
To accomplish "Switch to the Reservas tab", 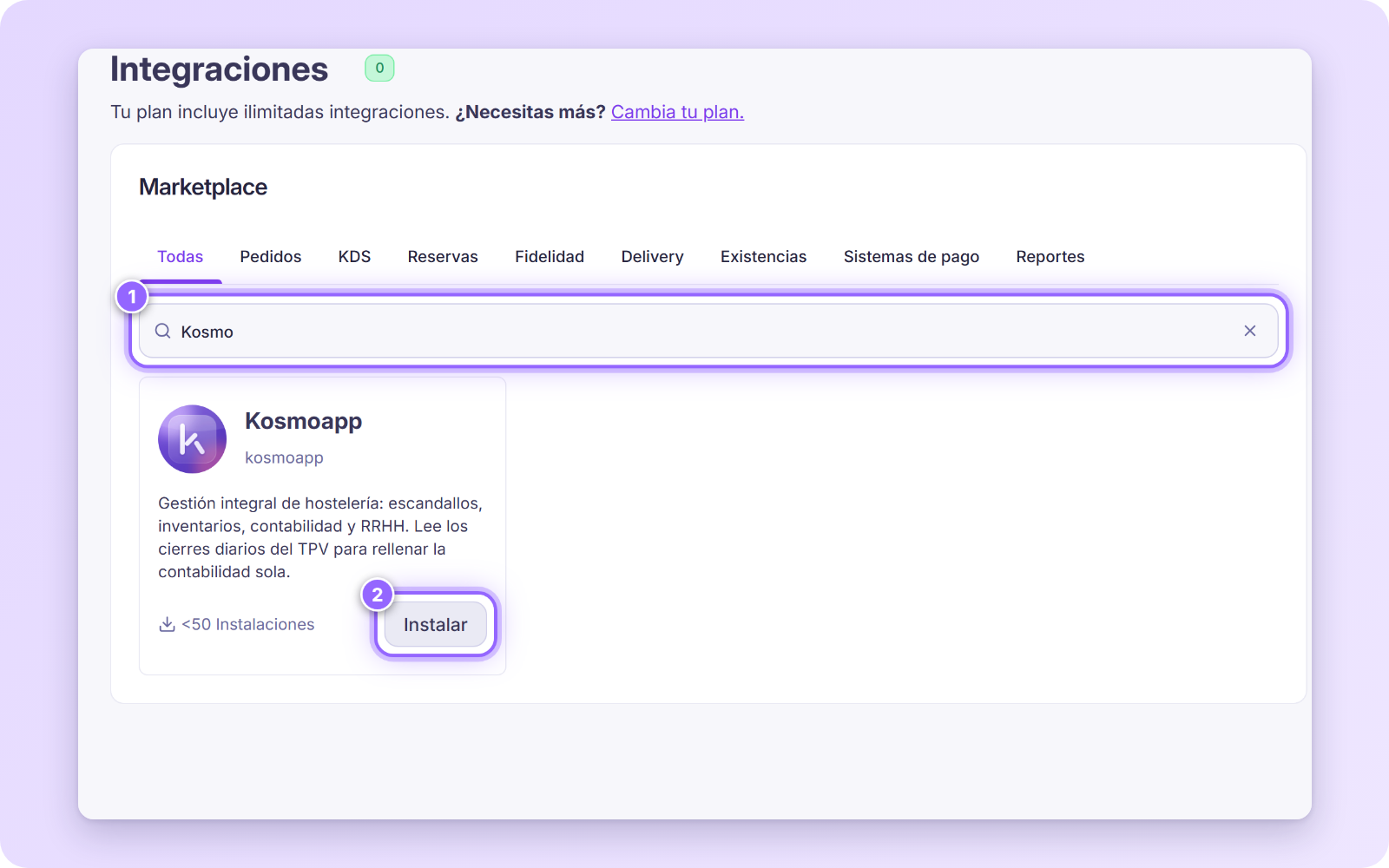I will coord(443,257).
